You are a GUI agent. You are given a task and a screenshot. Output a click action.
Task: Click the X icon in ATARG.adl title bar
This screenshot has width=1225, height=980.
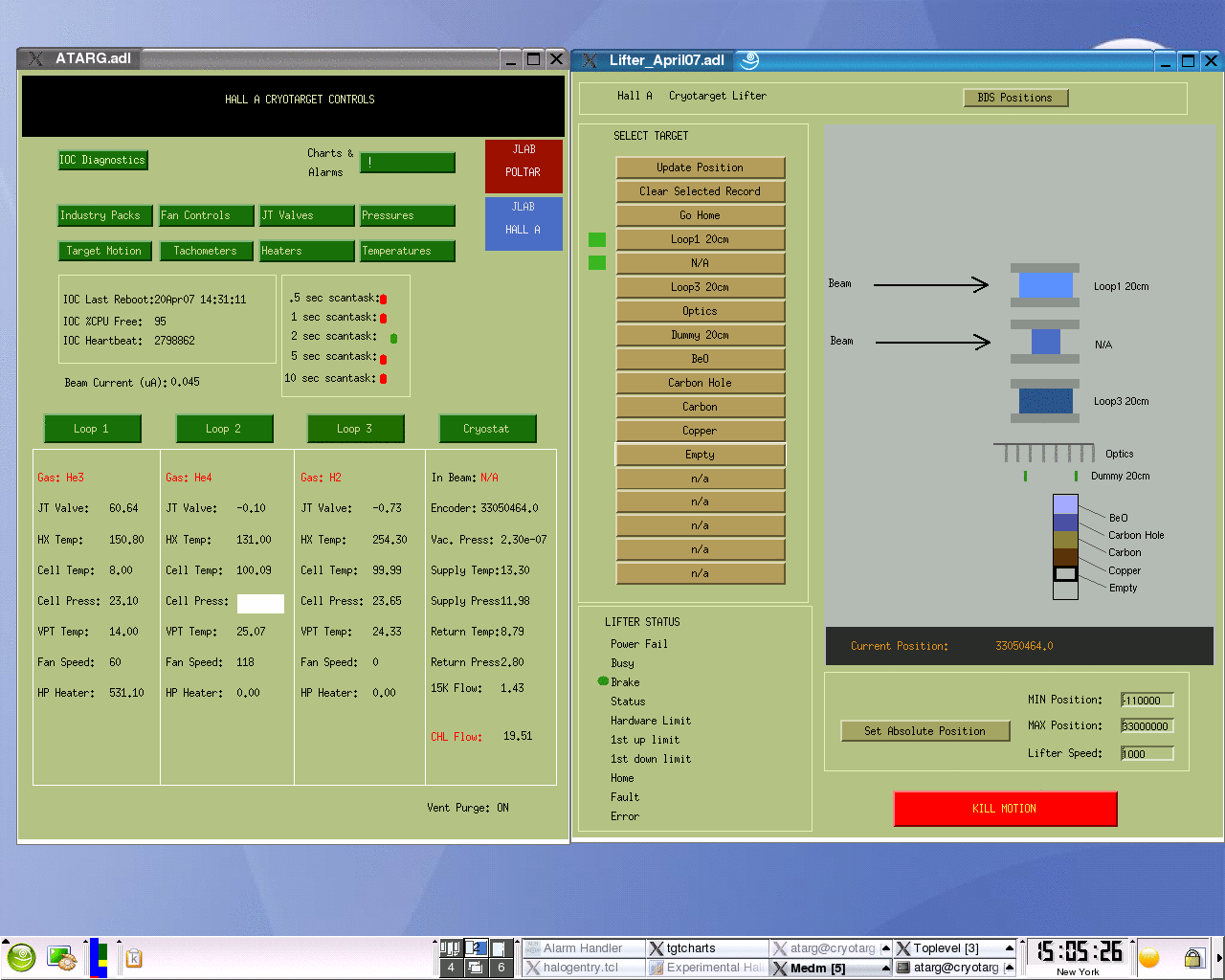coord(35,58)
